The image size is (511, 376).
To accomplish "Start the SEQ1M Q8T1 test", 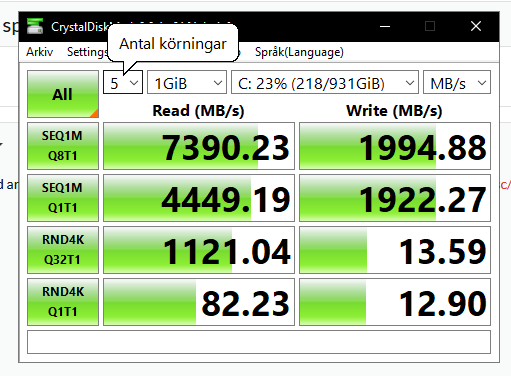I will click(x=63, y=146).
